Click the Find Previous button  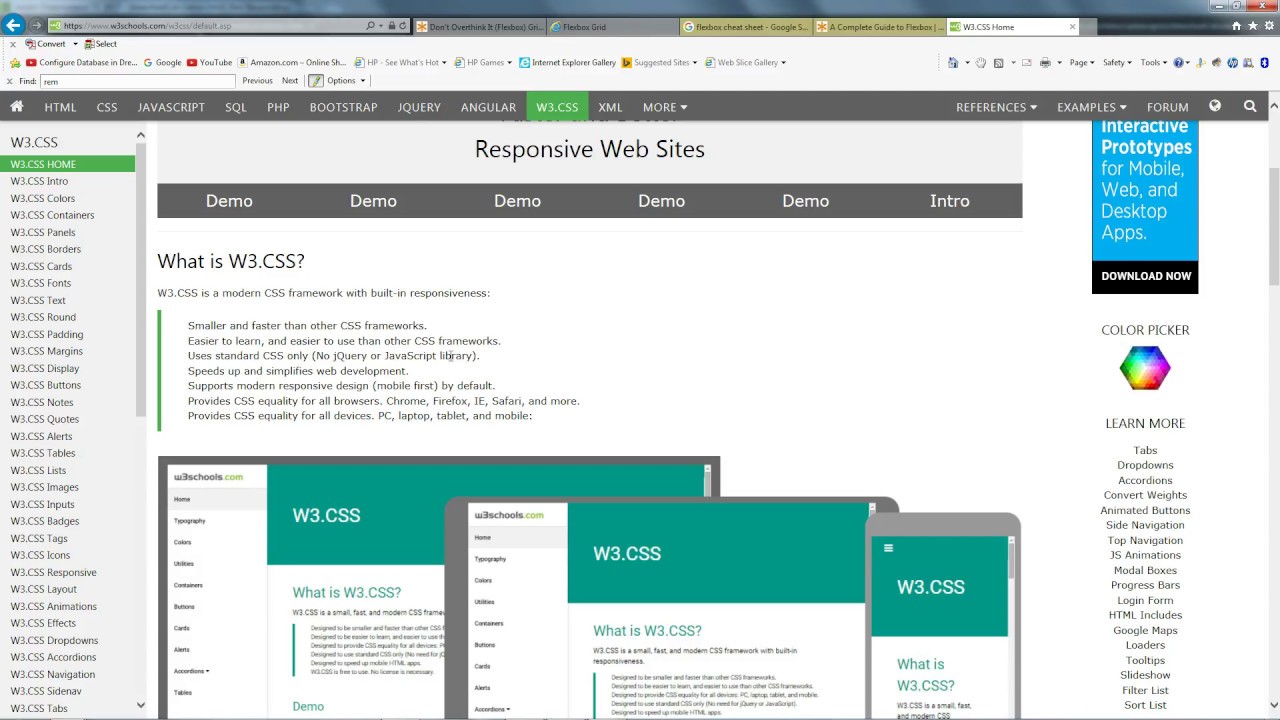point(257,80)
